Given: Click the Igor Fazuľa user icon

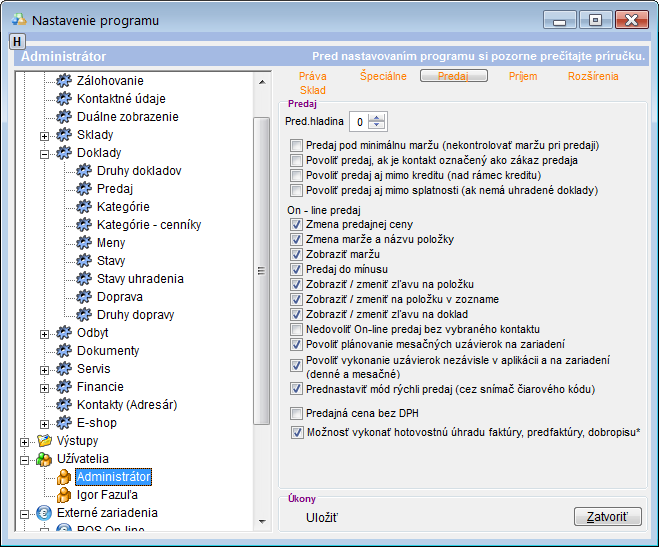Looking at the screenshot, I should pos(64,495).
